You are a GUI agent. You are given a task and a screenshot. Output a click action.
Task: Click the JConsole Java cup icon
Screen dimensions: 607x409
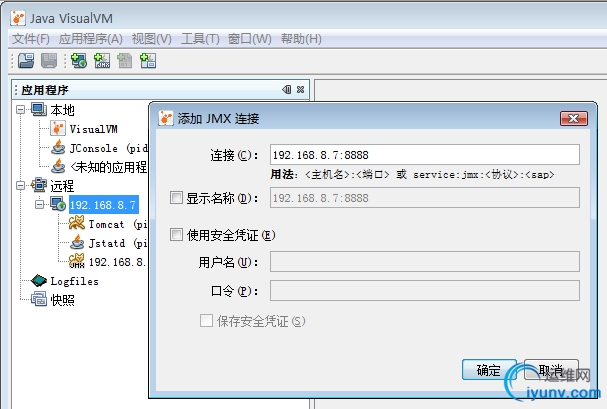58,147
